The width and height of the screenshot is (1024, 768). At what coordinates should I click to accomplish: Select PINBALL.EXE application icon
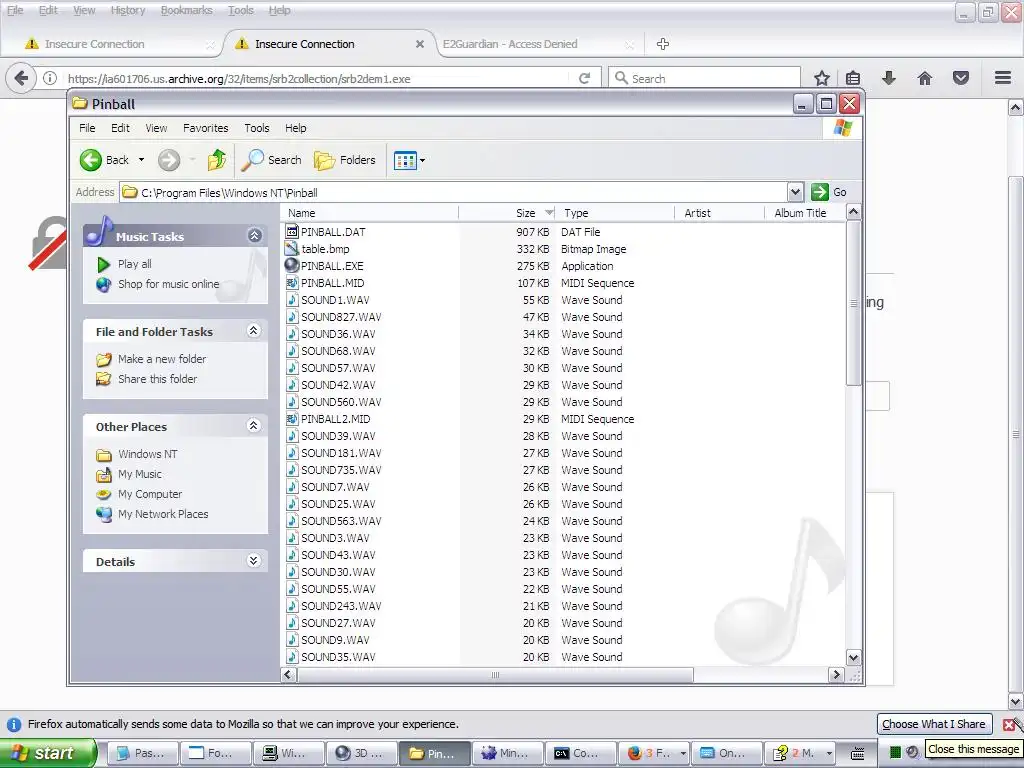pyautogui.click(x=292, y=265)
